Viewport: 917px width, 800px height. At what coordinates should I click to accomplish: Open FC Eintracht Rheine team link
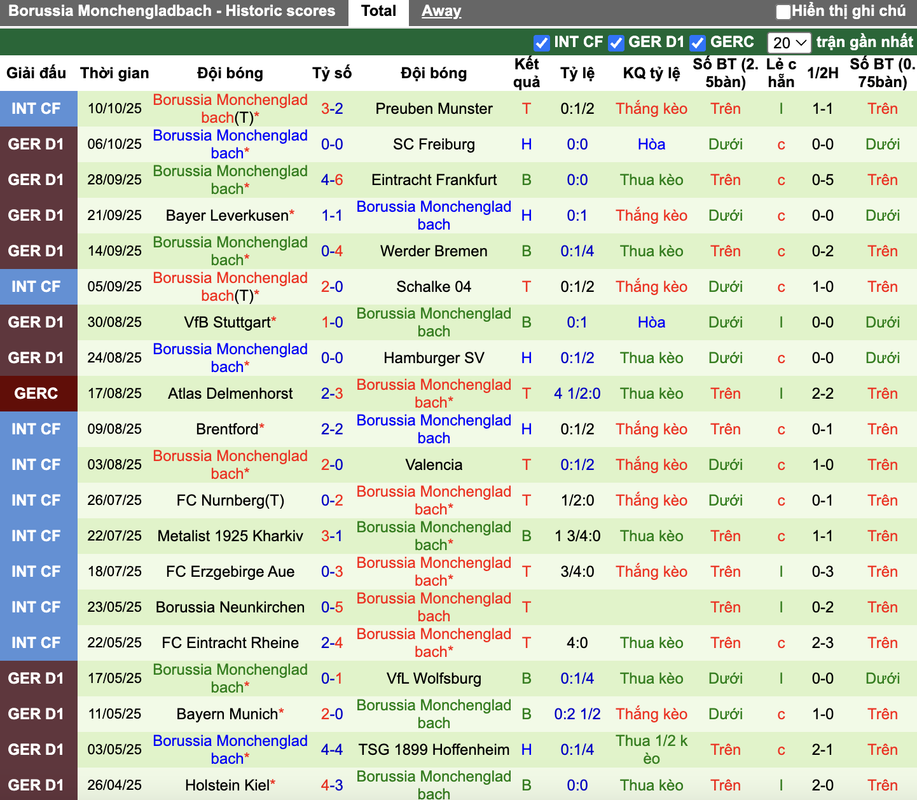pos(230,643)
